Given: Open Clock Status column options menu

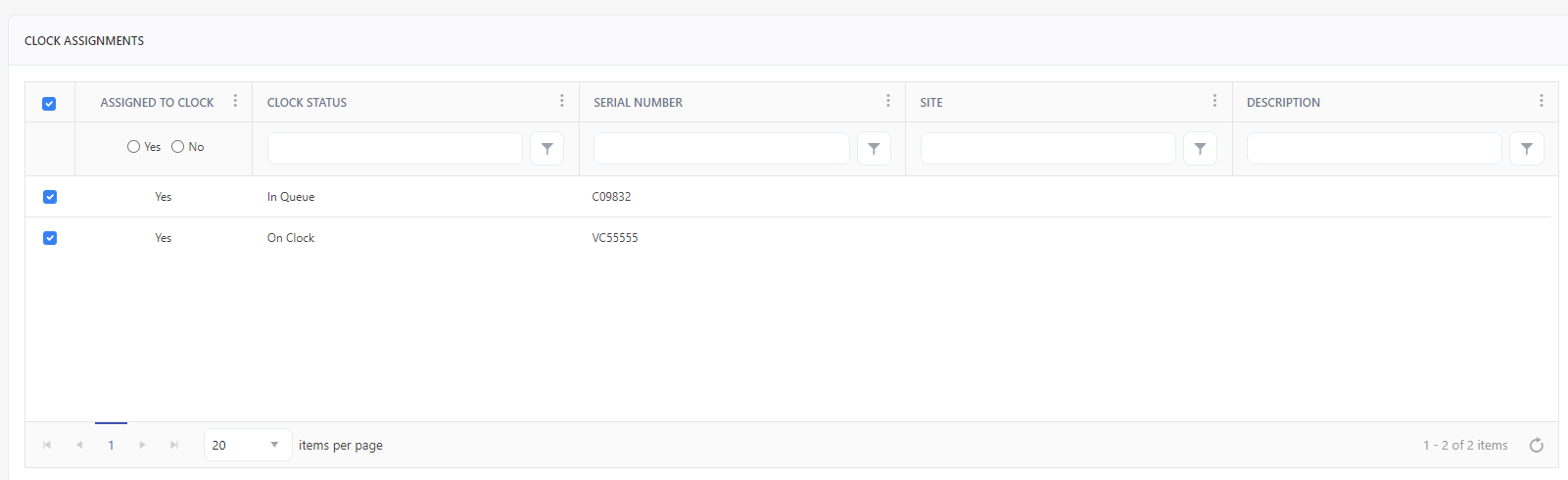Looking at the screenshot, I should tap(561, 101).
